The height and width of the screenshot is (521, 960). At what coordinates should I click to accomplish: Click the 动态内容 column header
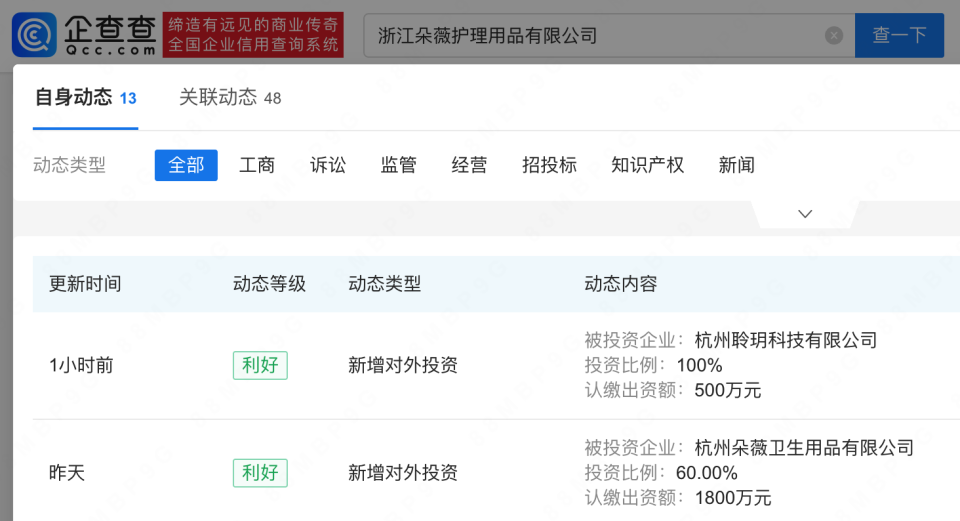620,284
